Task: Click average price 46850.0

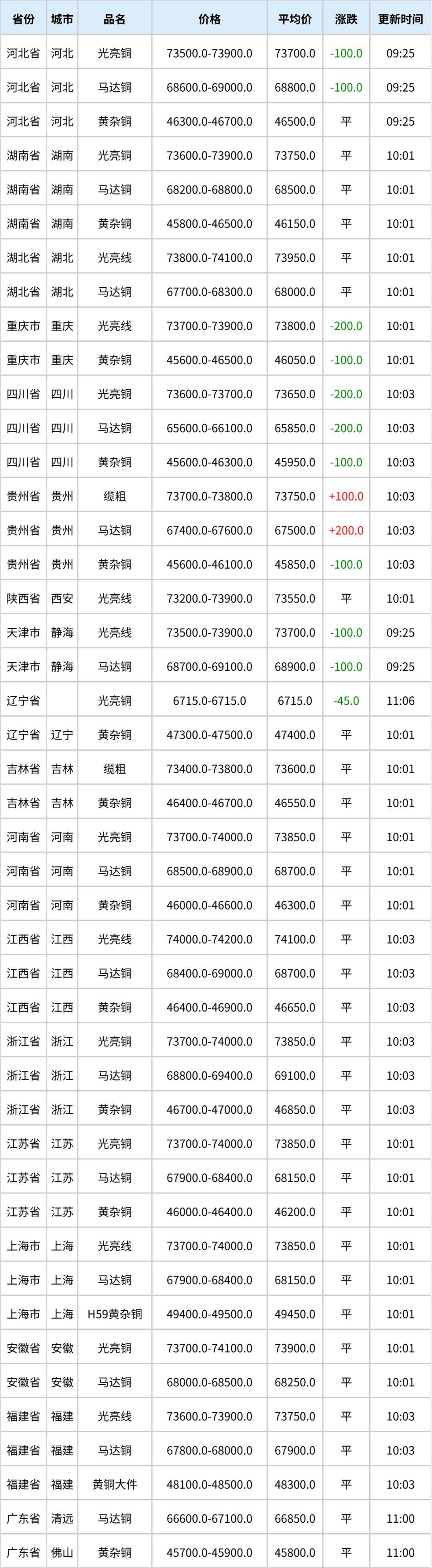Action: coord(294,1110)
